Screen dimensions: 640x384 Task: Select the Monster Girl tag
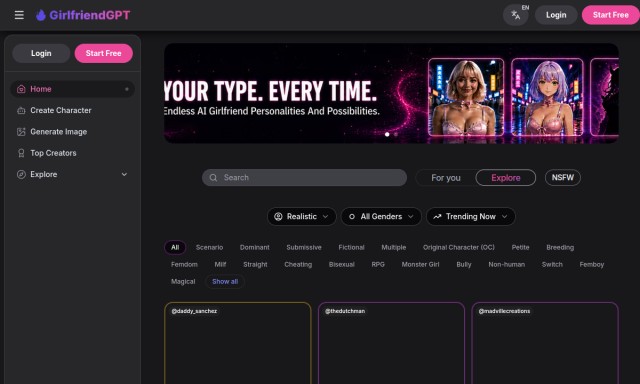pos(420,264)
